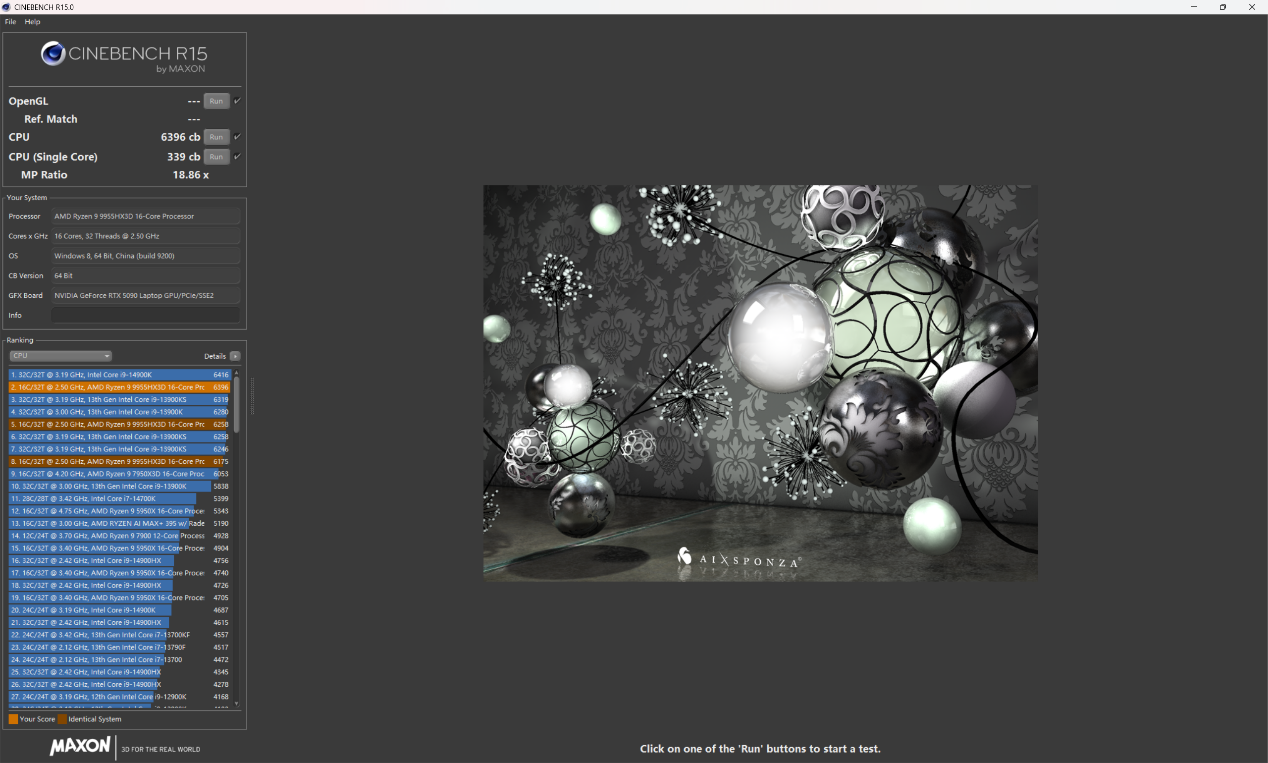1268x763 pixels.
Task: Toggle the CPU test checkmark
Action: [x=237, y=137]
